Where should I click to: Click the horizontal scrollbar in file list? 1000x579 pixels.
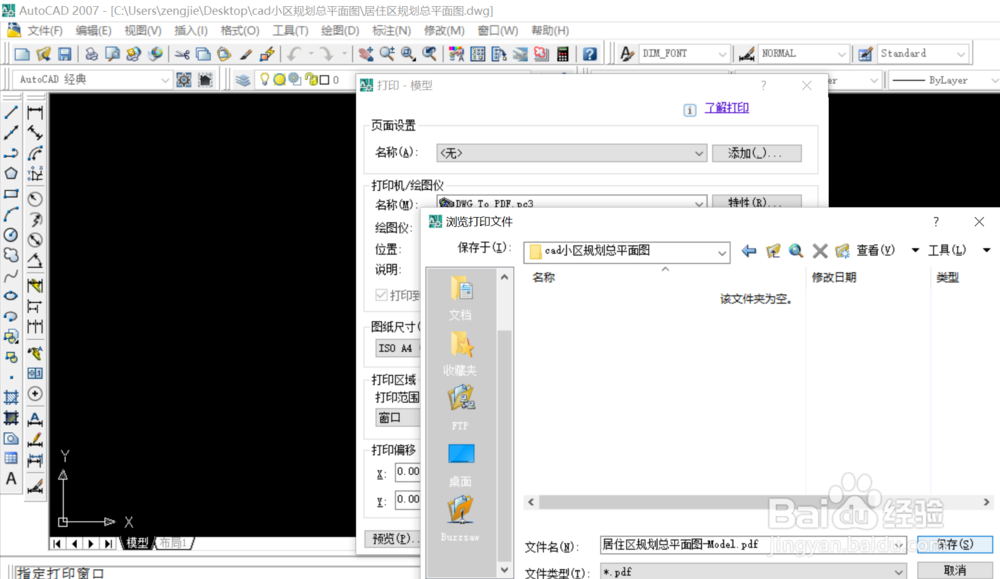pos(758,502)
